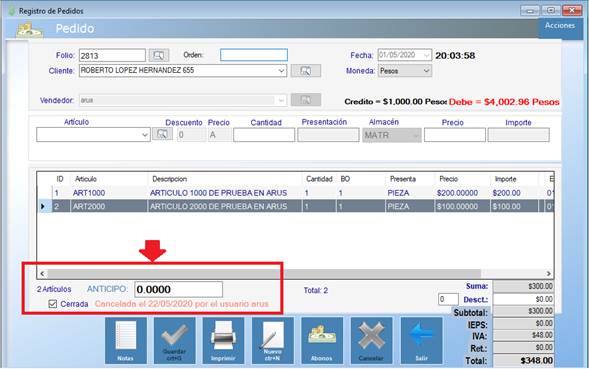Select row ART1000 in the grid
The height and width of the screenshot is (369, 589).
point(295,193)
